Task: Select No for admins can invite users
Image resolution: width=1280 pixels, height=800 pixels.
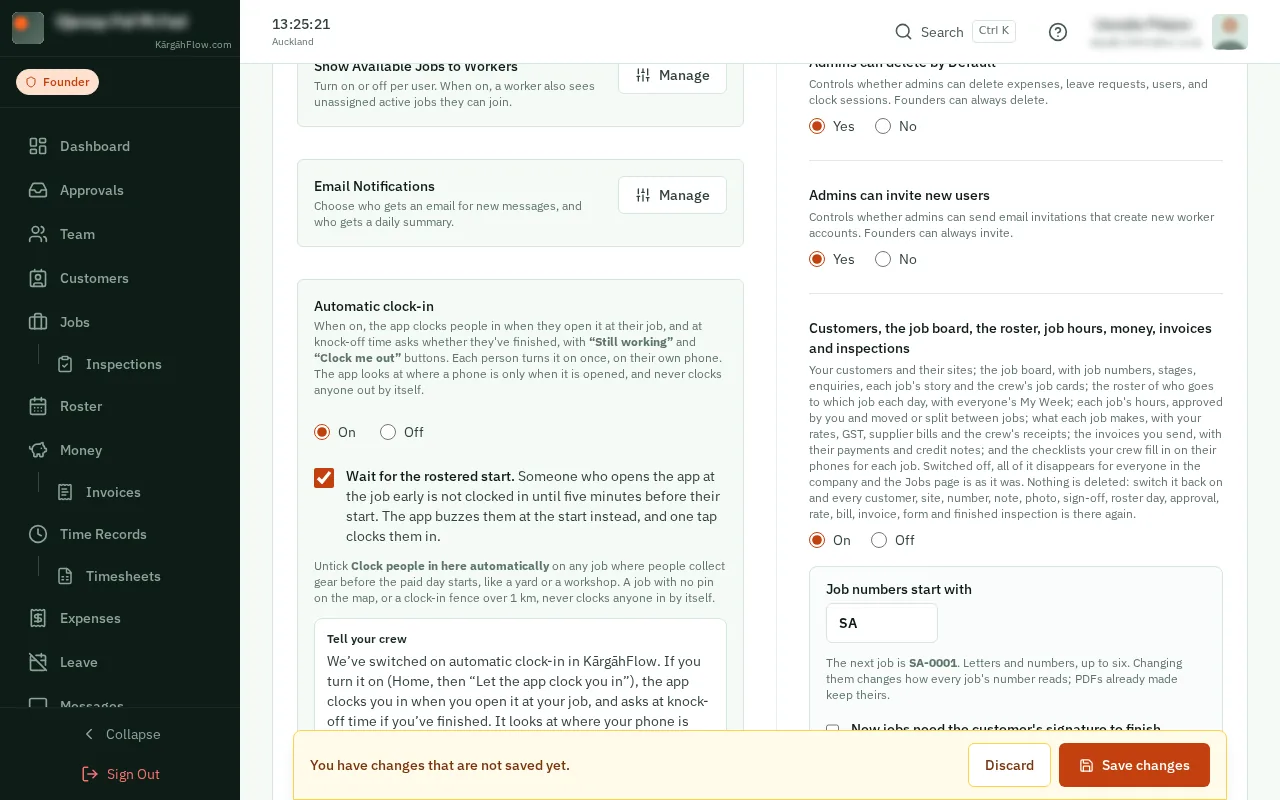Action: click(883, 259)
